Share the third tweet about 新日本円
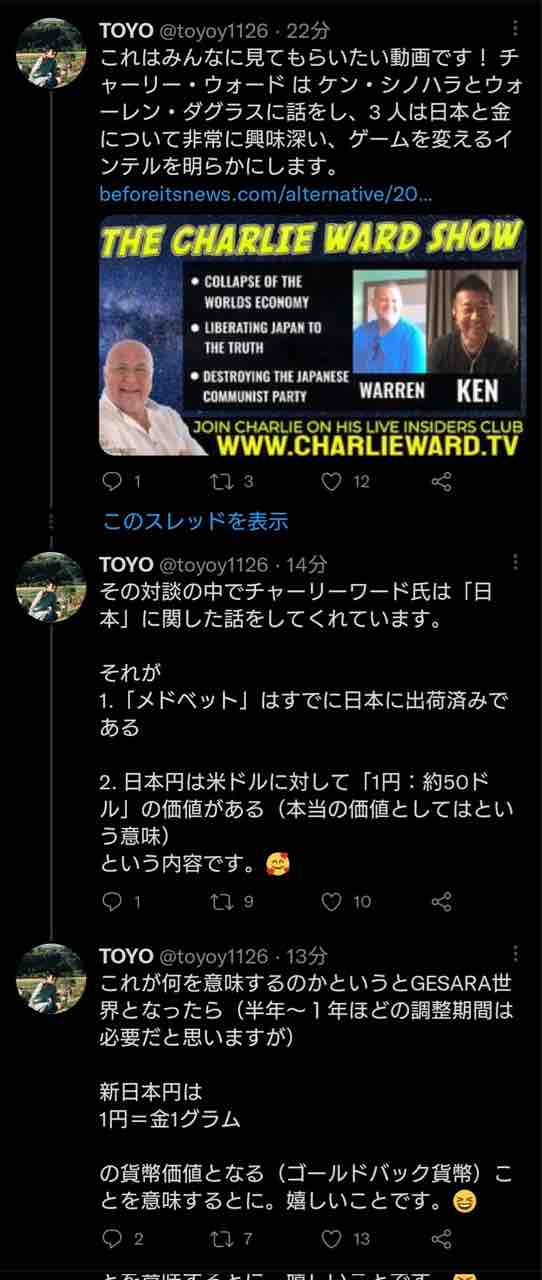542x1280 pixels. (441, 1239)
